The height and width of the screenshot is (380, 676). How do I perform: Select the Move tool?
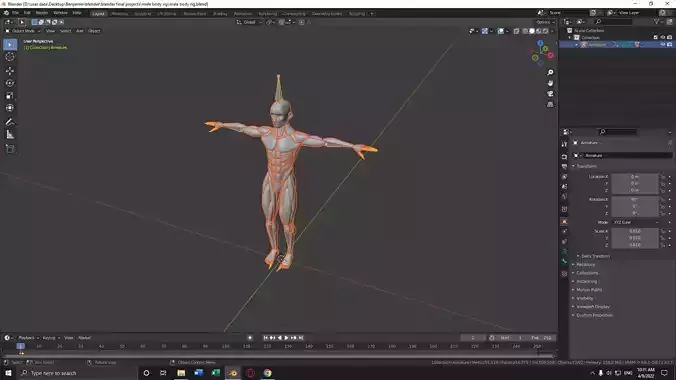pyautogui.click(x=10, y=71)
